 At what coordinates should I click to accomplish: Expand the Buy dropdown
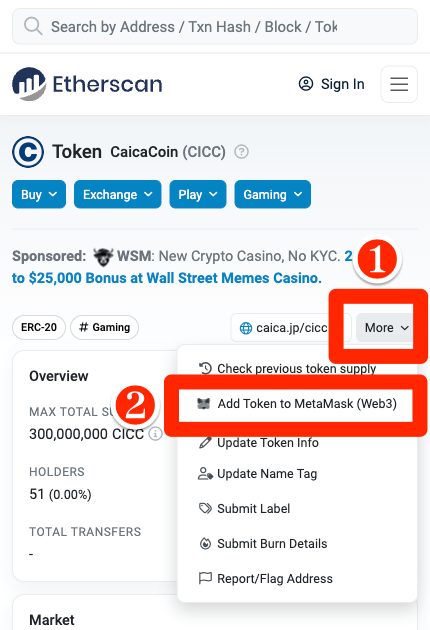pos(39,194)
